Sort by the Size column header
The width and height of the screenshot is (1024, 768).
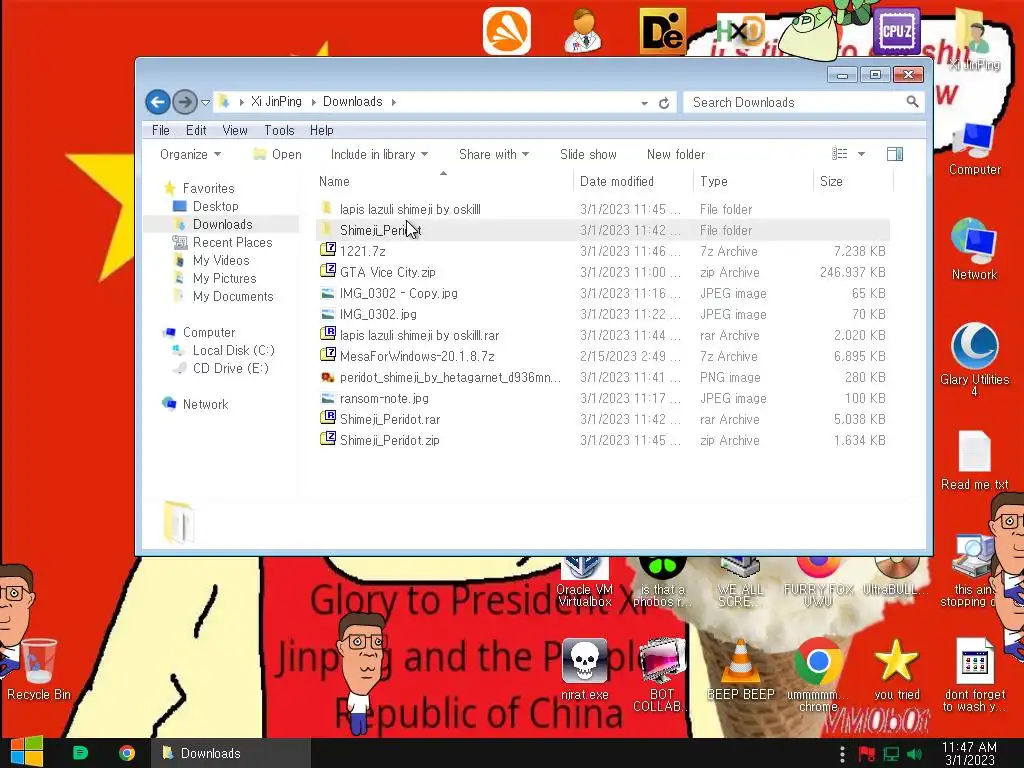coord(852,181)
